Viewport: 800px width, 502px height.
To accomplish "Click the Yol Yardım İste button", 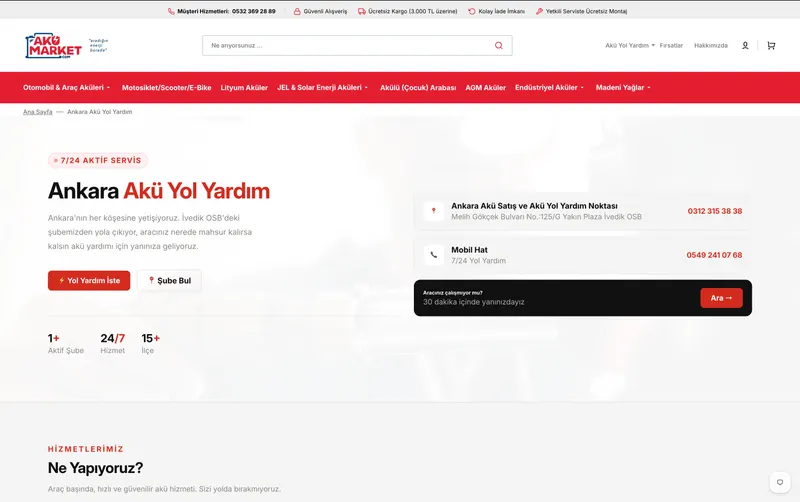I will tap(89, 281).
